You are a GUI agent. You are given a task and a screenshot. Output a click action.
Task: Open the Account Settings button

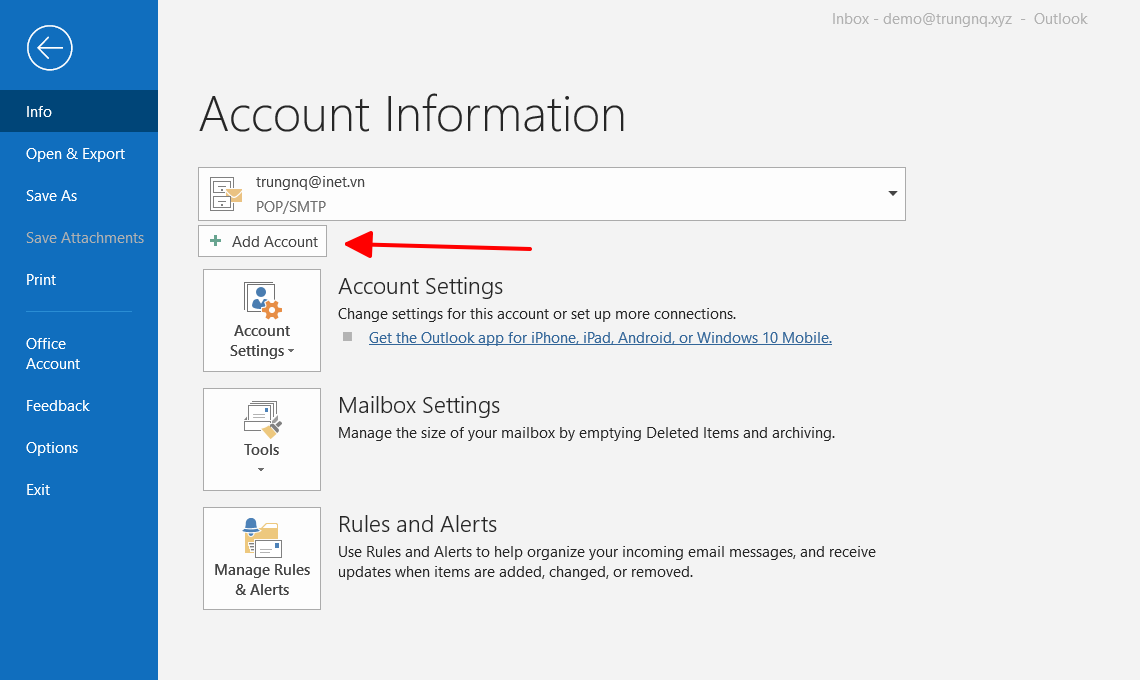pyautogui.click(x=262, y=321)
